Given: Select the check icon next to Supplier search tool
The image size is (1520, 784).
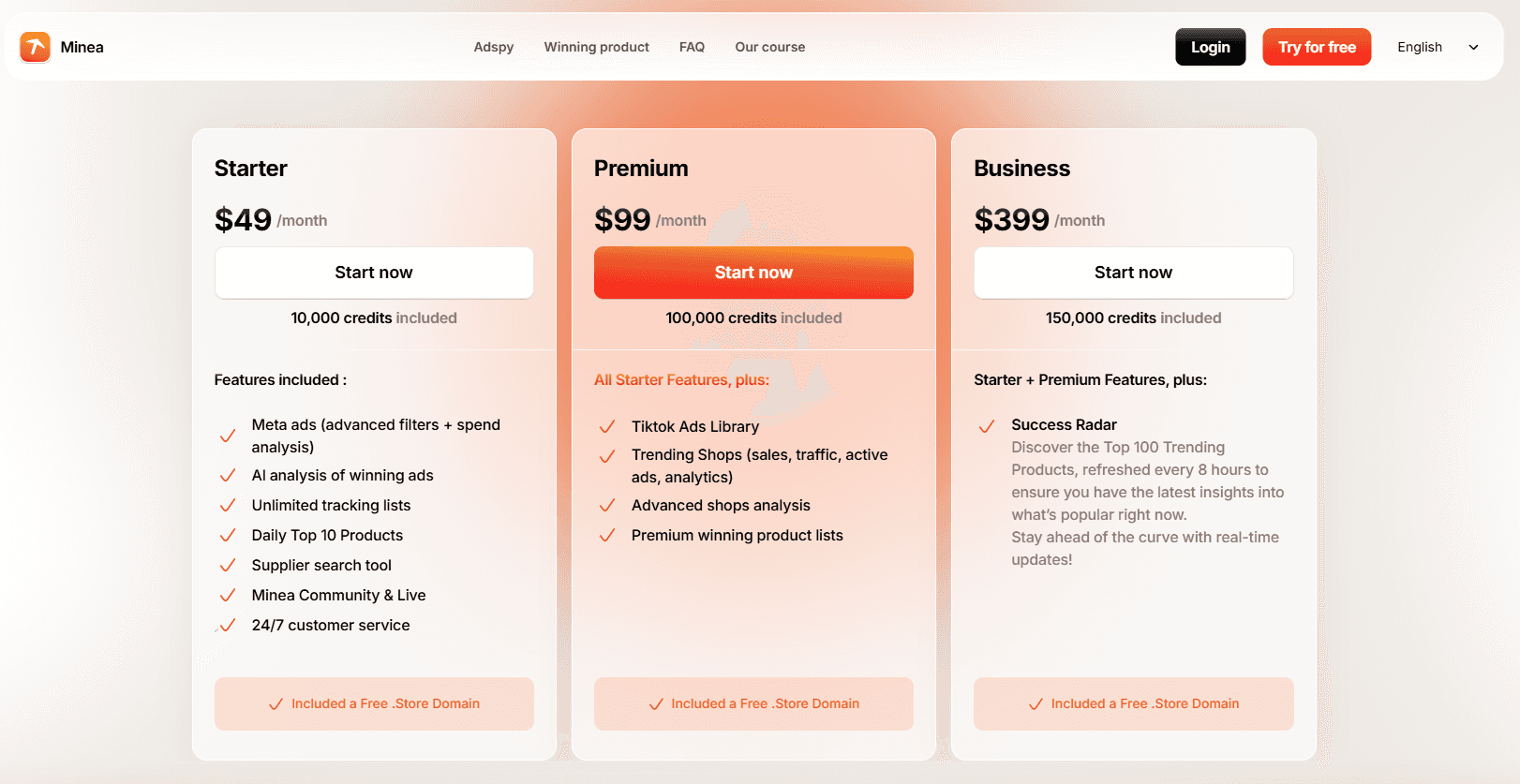Looking at the screenshot, I should (x=227, y=566).
